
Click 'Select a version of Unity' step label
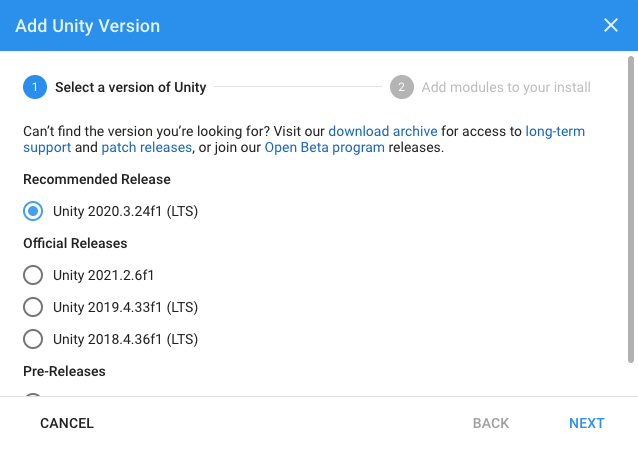coord(131,87)
